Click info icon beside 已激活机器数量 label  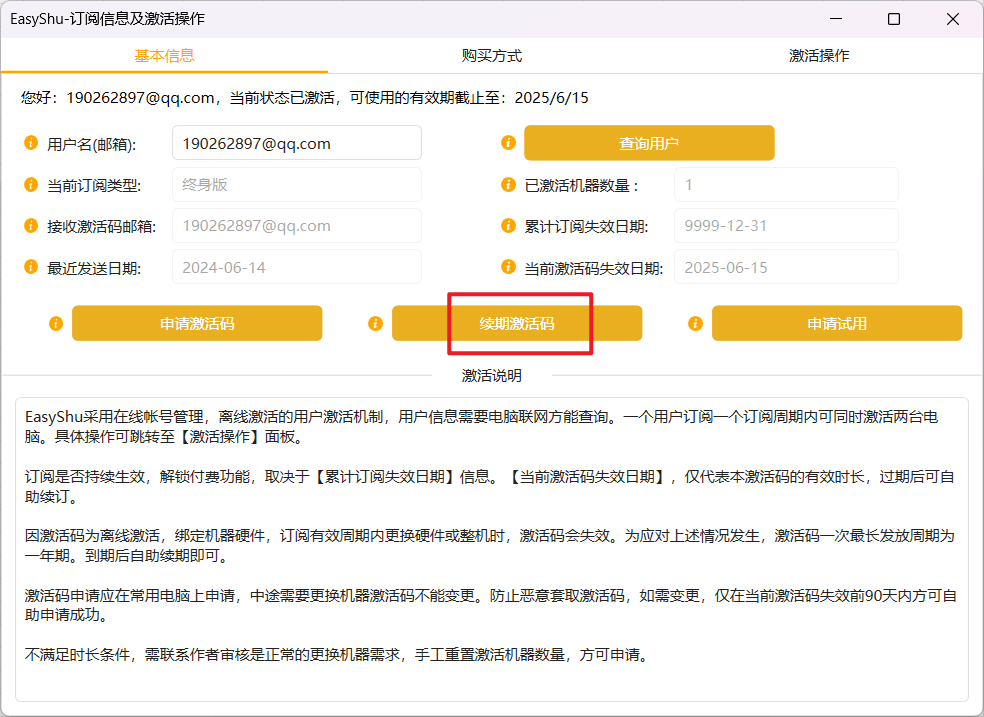tap(508, 184)
